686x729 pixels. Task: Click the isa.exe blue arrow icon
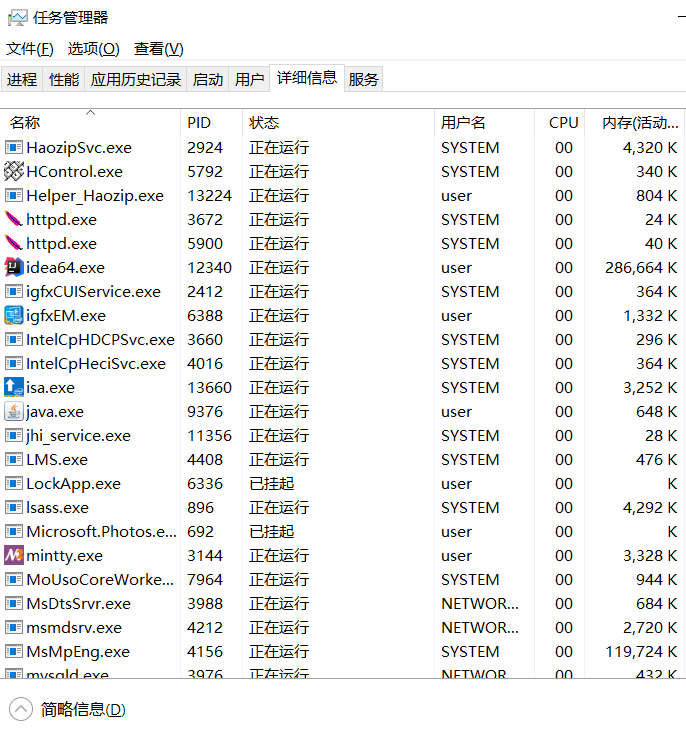(x=13, y=388)
